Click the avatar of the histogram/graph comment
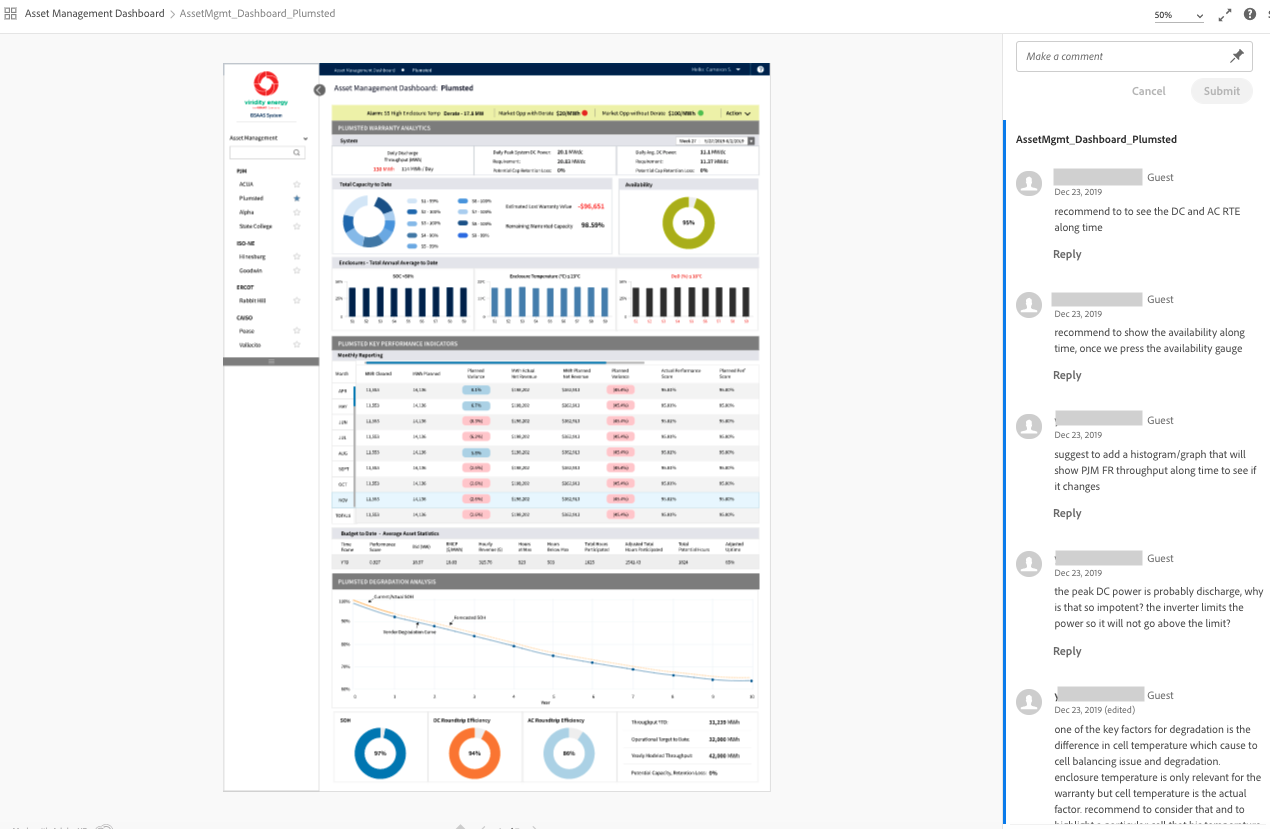1270x829 pixels. pyautogui.click(x=1029, y=426)
